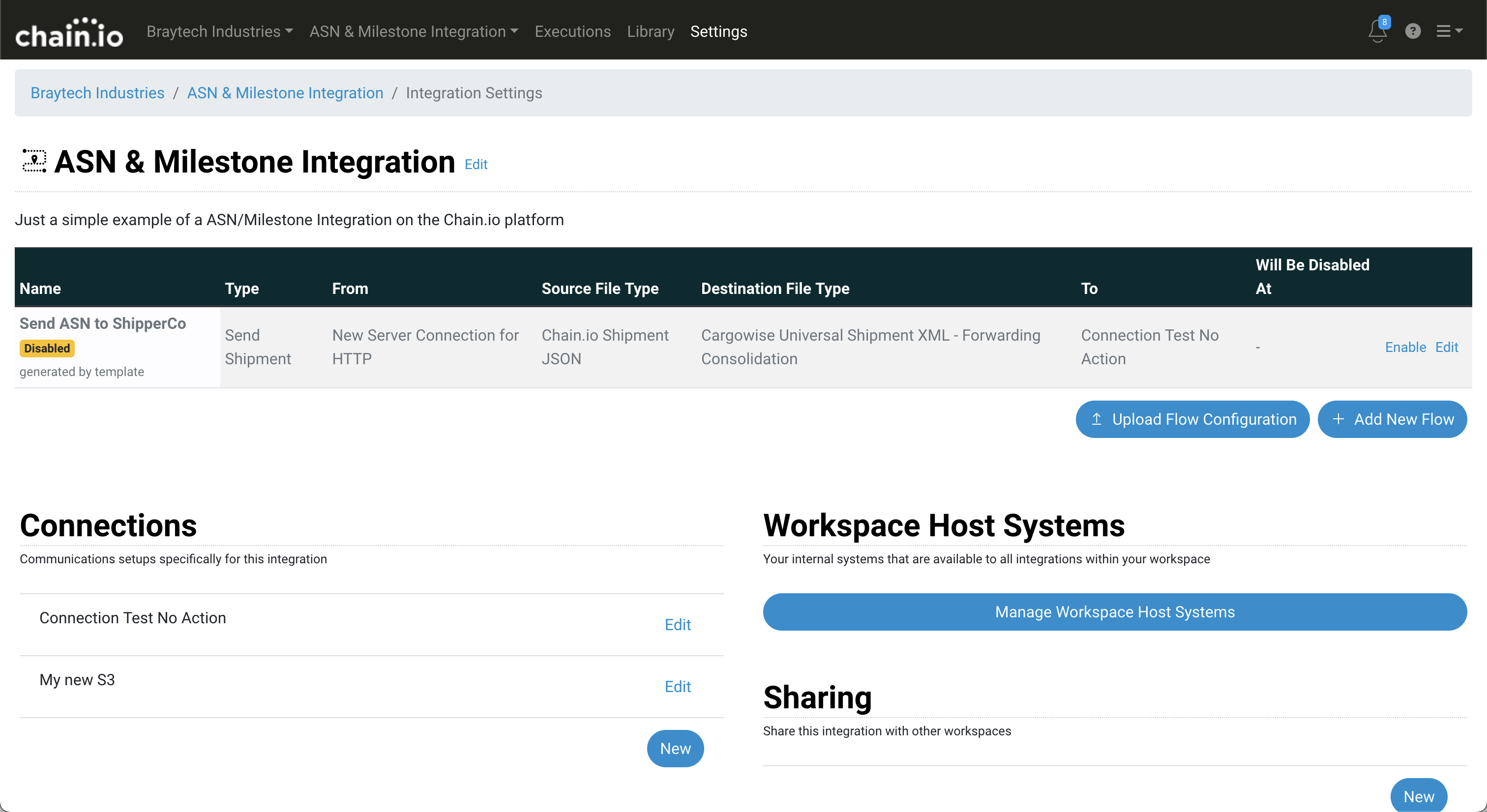
Task: Click the Sharing heading
Action: tap(817, 697)
